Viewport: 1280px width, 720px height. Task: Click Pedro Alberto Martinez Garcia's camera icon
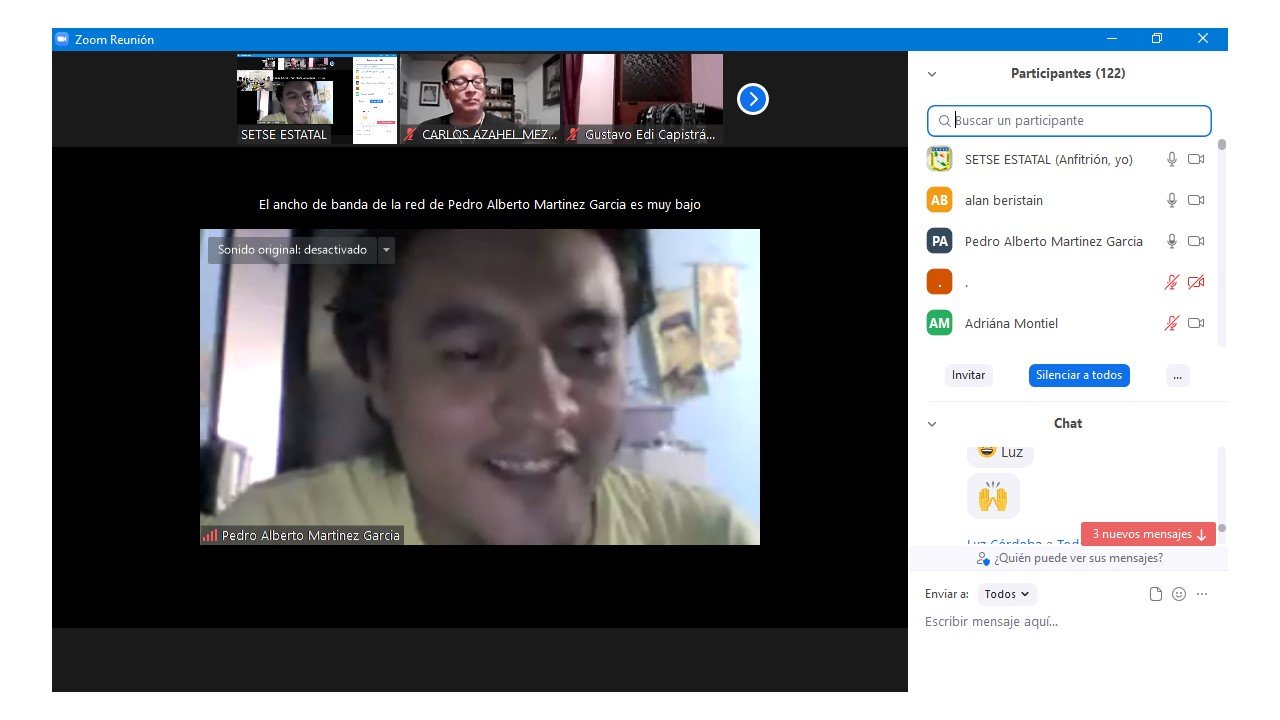pos(1196,241)
